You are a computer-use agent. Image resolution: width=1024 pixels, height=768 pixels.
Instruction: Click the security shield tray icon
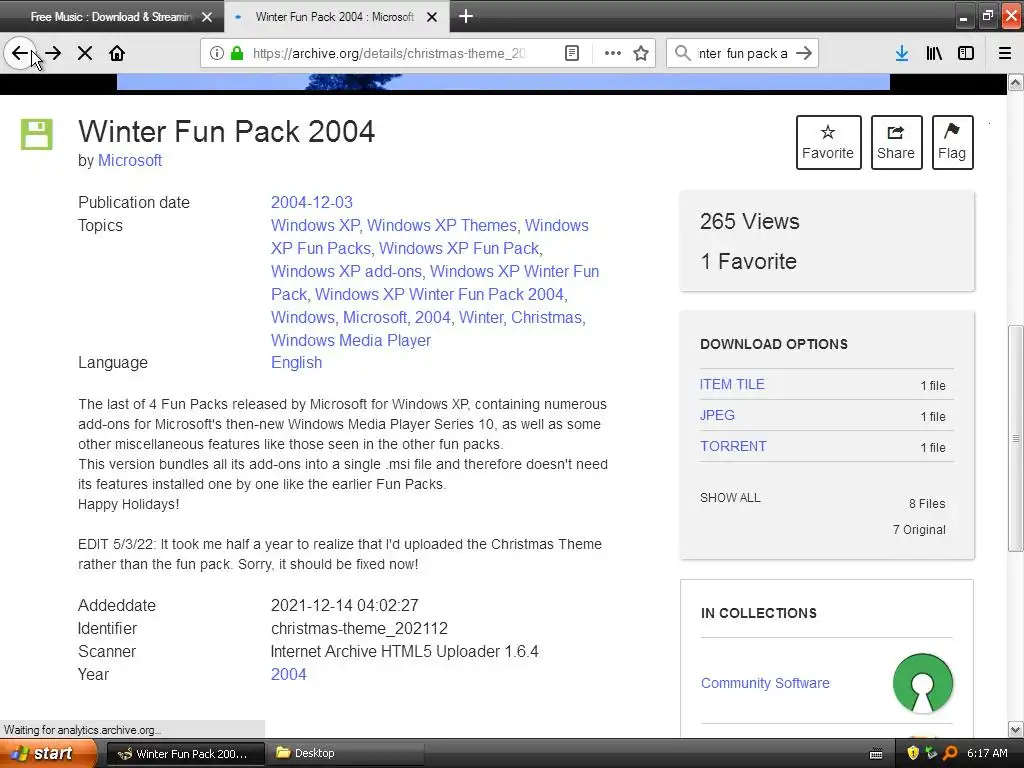click(x=913, y=753)
